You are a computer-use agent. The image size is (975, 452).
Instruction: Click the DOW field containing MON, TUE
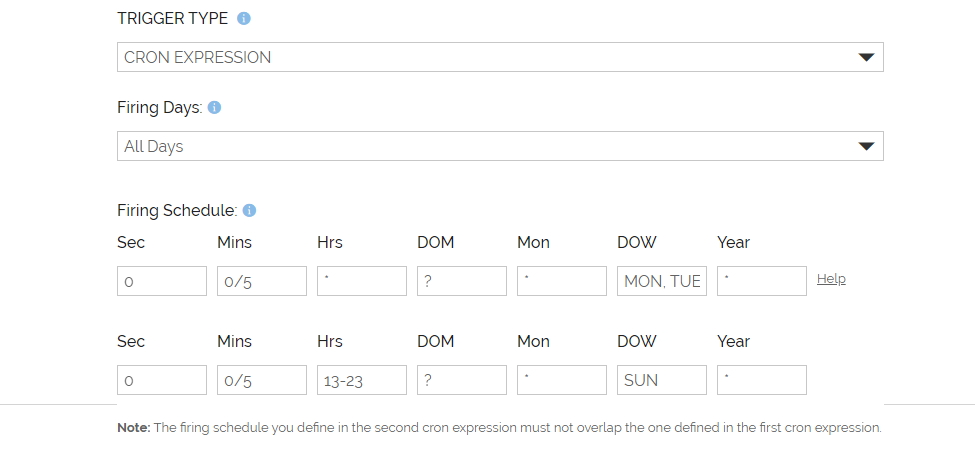tap(662, 281)
